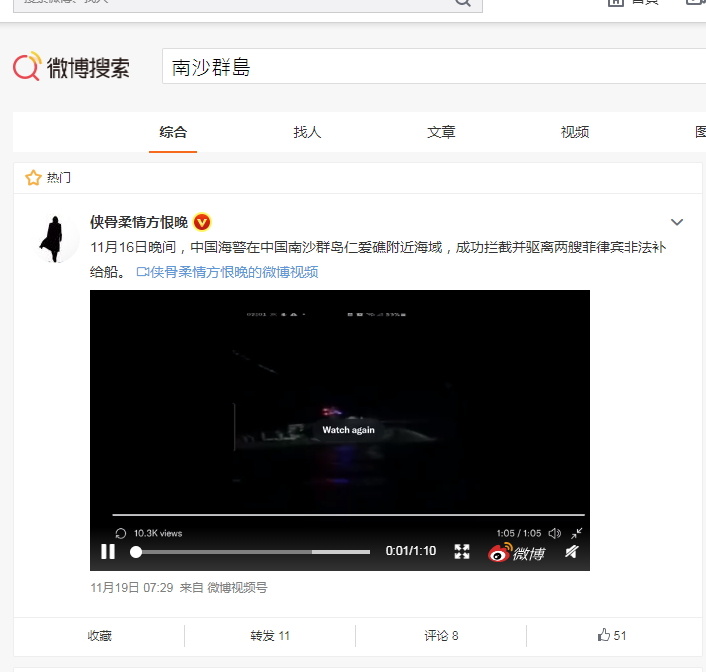Open the 微博视频号 source link

(237, 588)
